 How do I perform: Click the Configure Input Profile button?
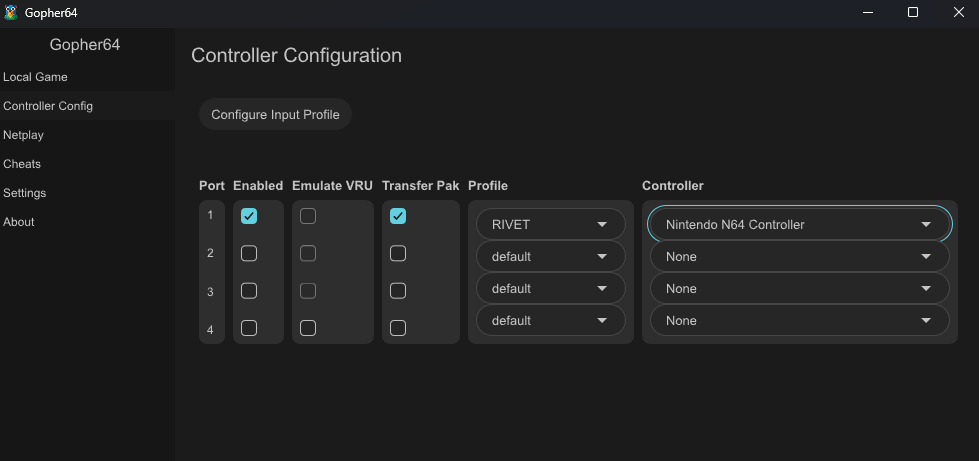[x=275, y=115]
